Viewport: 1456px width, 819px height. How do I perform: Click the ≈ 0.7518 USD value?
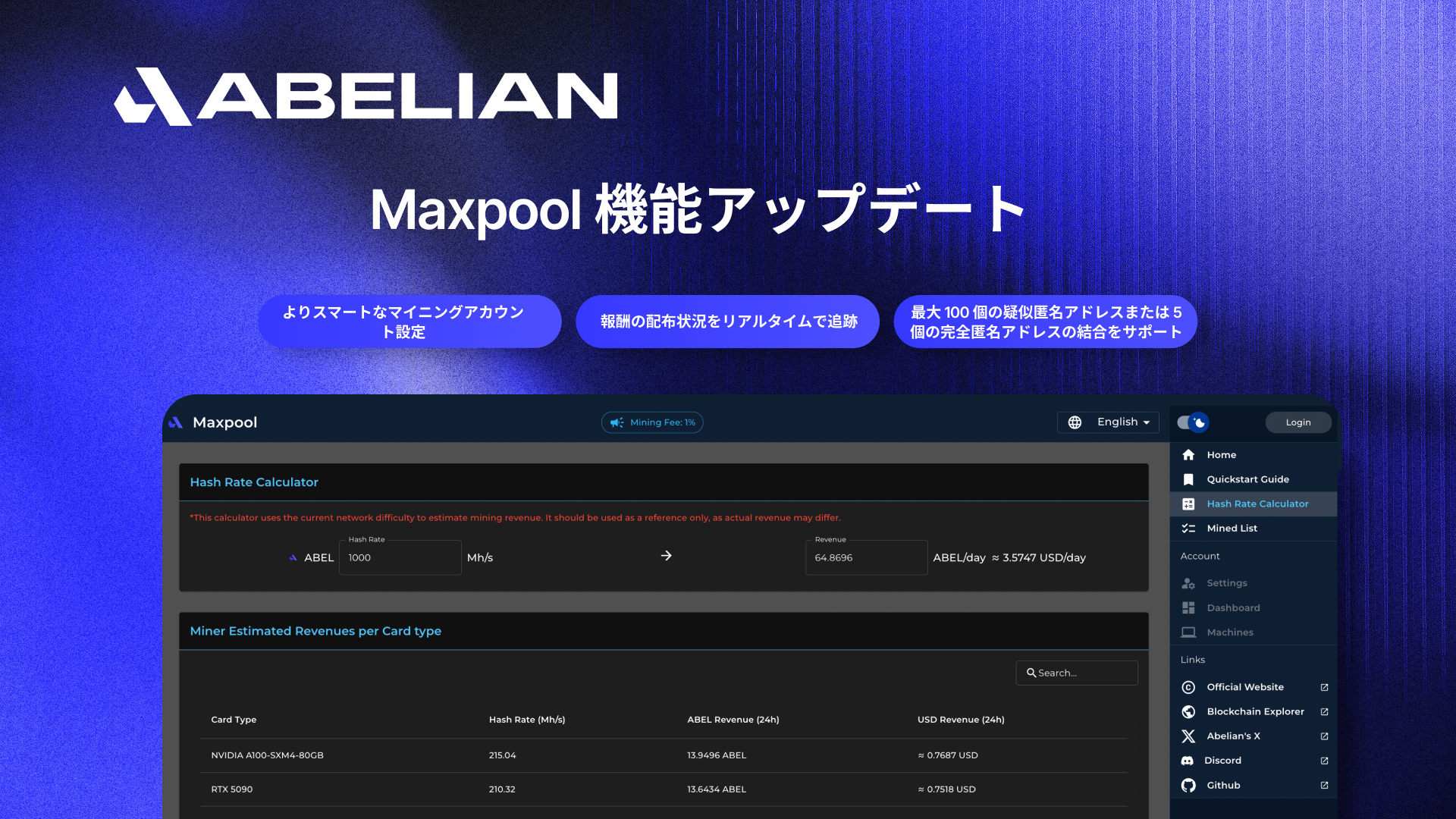point(946,789)
